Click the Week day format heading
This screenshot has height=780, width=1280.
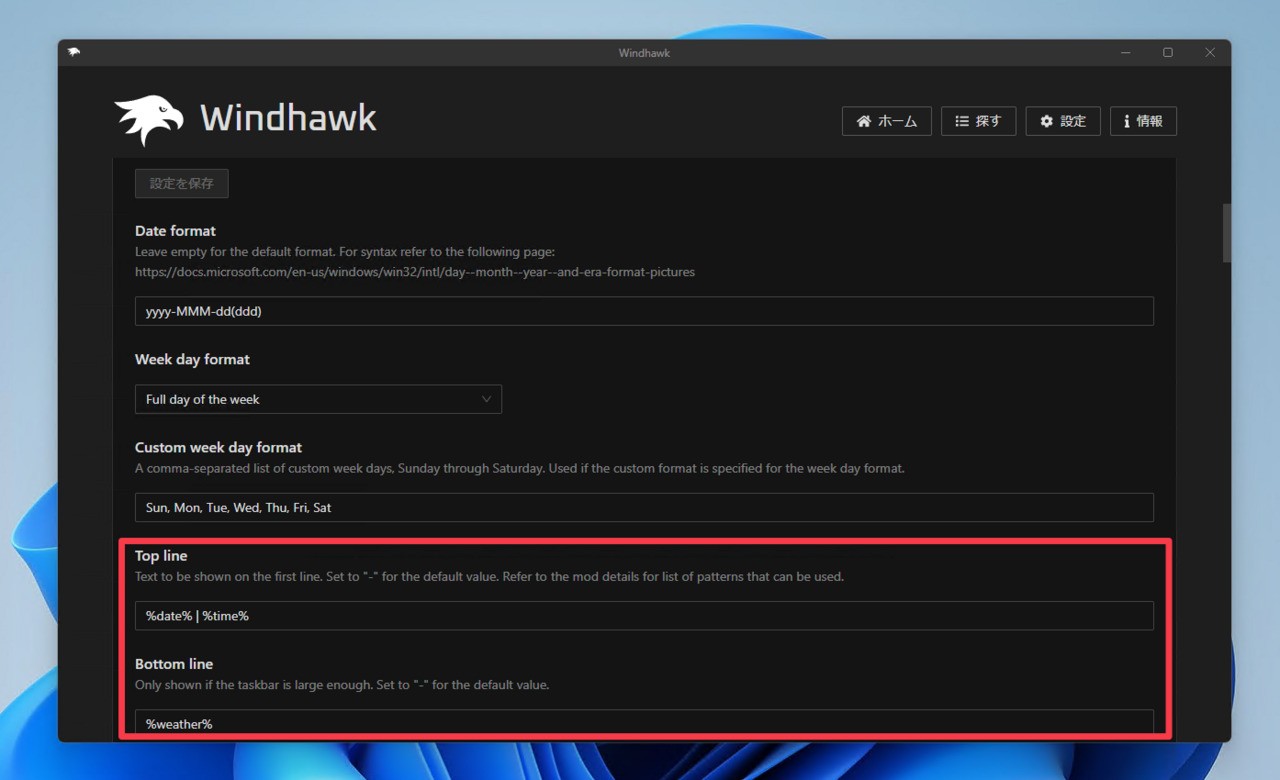pyautogui.click(x=192, y=359)
